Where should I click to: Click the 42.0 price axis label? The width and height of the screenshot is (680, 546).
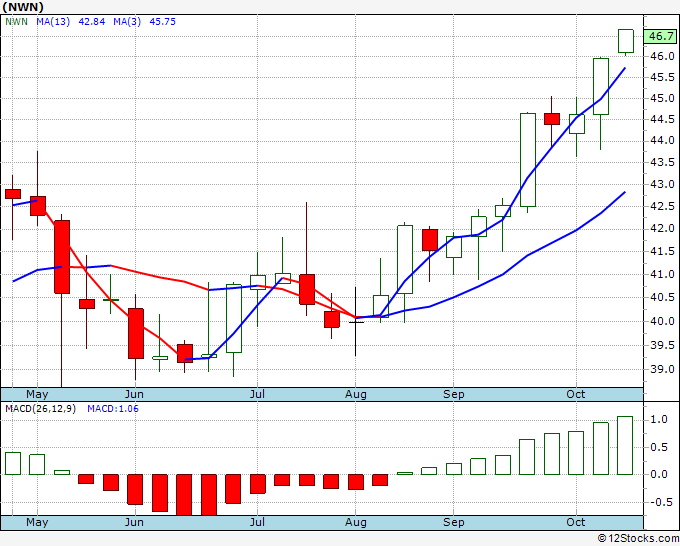coord(662,229)
